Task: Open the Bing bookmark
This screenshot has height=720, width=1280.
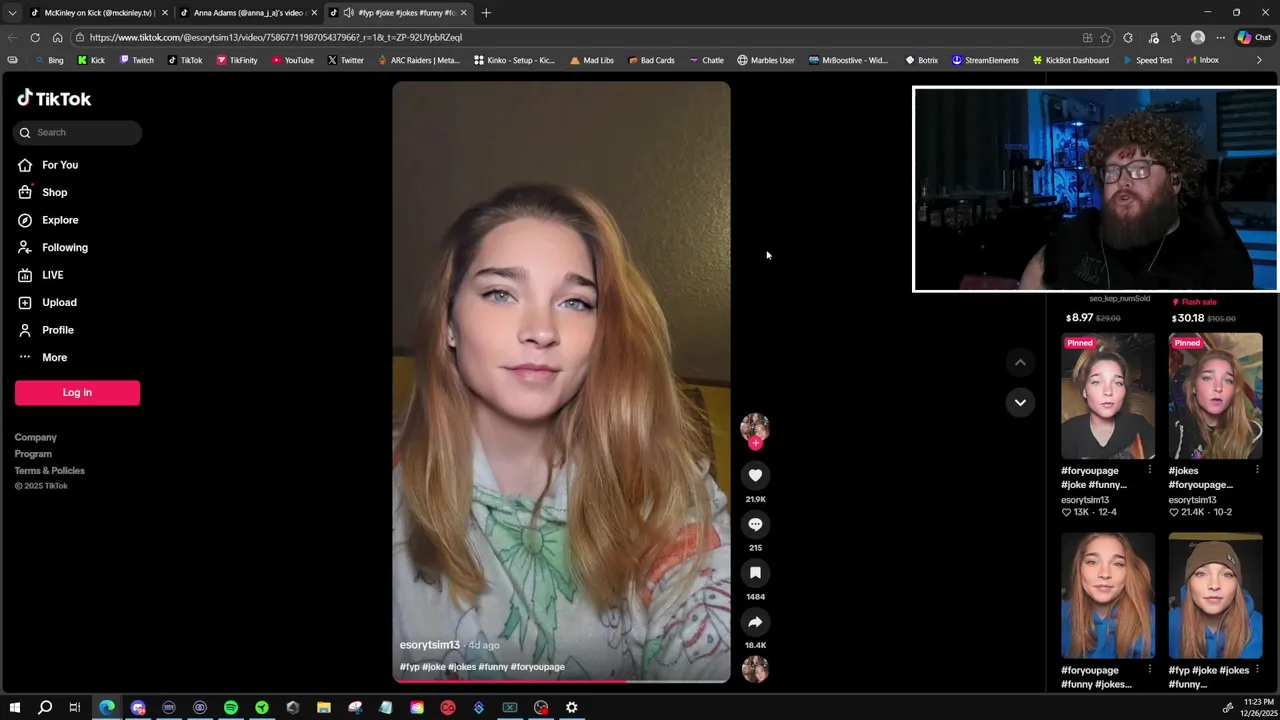Action: click(48, 60)
